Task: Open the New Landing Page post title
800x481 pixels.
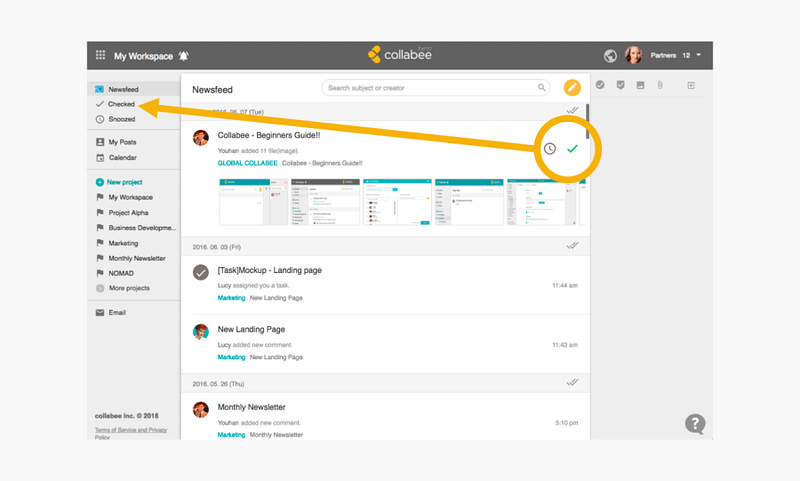Action: click(x=251, y=330)
